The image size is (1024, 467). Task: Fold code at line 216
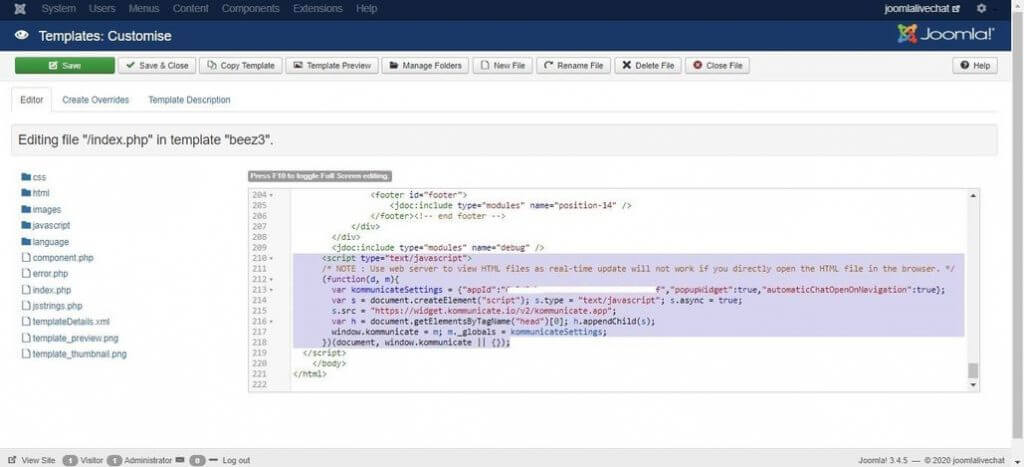271,322
